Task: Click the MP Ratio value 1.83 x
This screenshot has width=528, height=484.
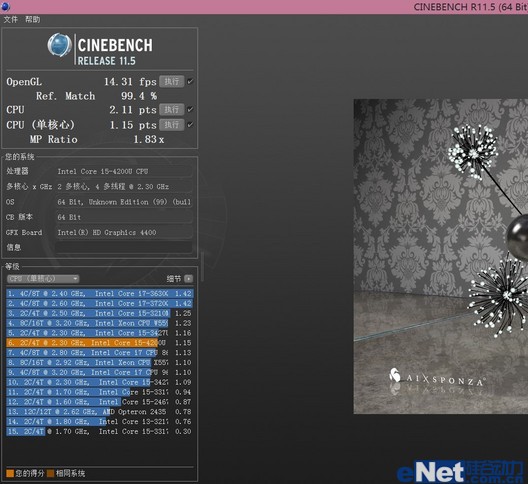Action: click(148, 139)
